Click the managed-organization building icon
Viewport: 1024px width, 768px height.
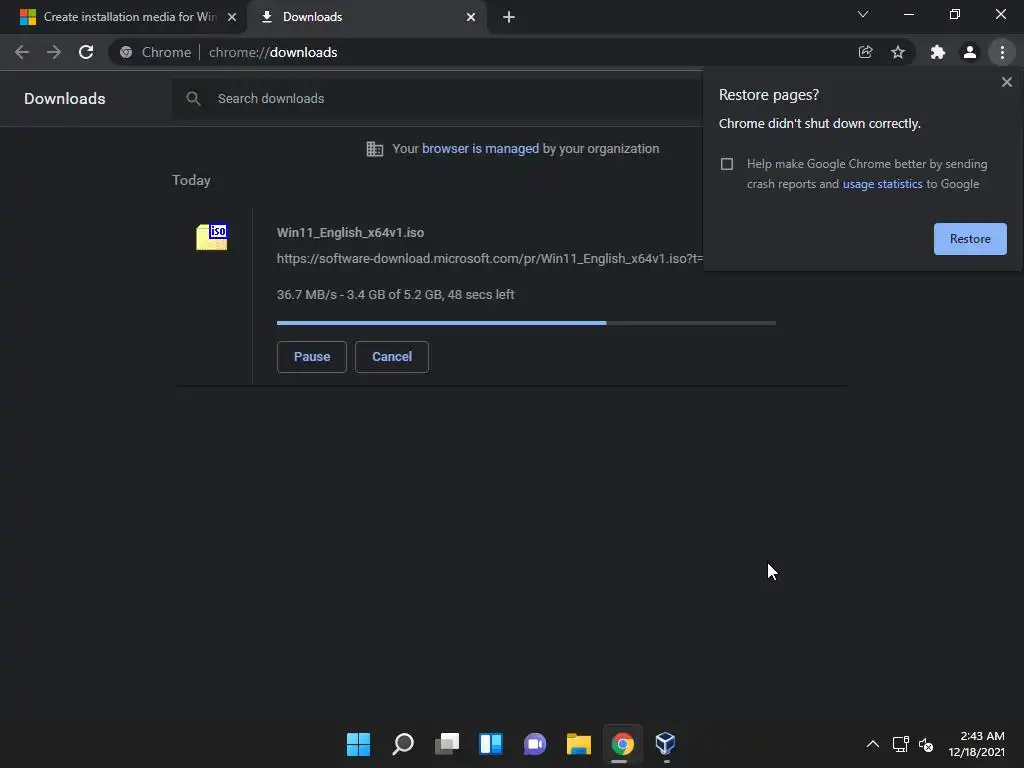375,149
